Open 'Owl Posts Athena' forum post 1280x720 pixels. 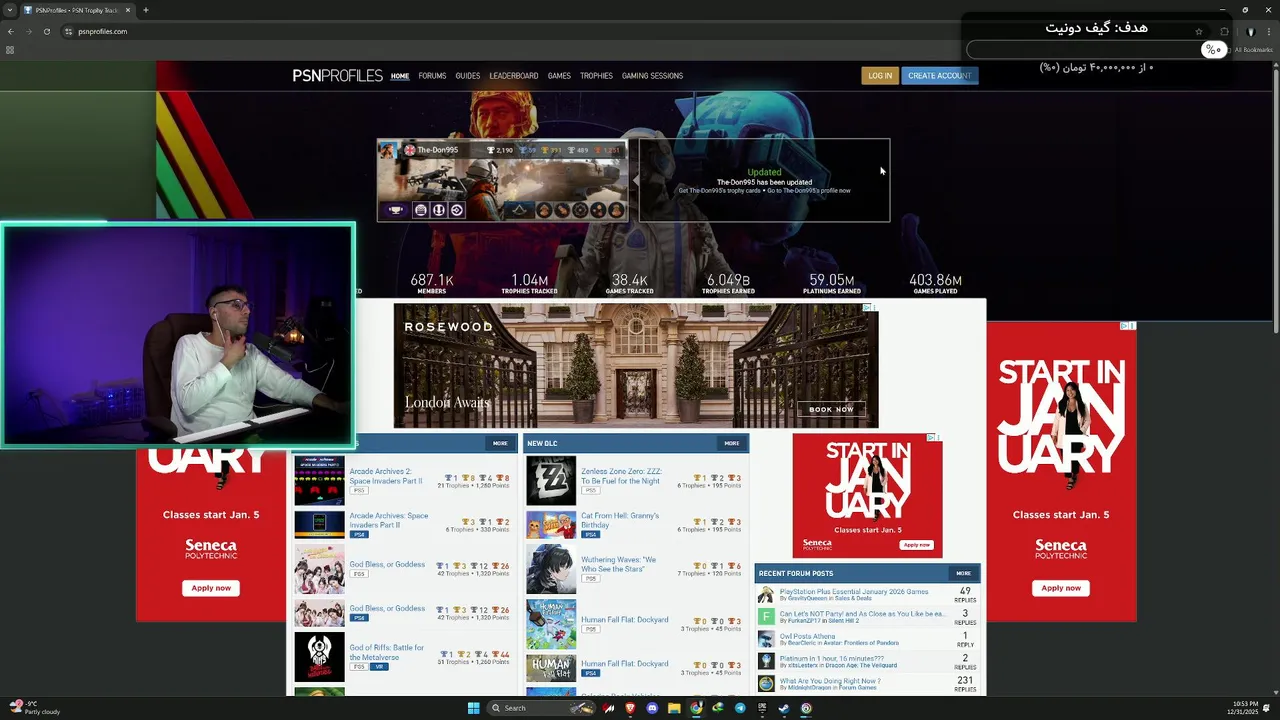tap(807, 636)
